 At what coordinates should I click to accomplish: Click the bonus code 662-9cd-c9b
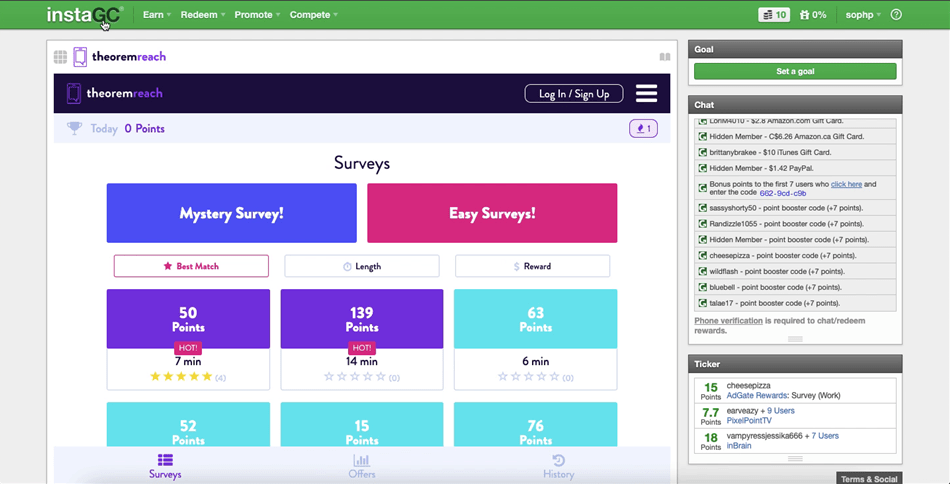(x=783, y=193)
